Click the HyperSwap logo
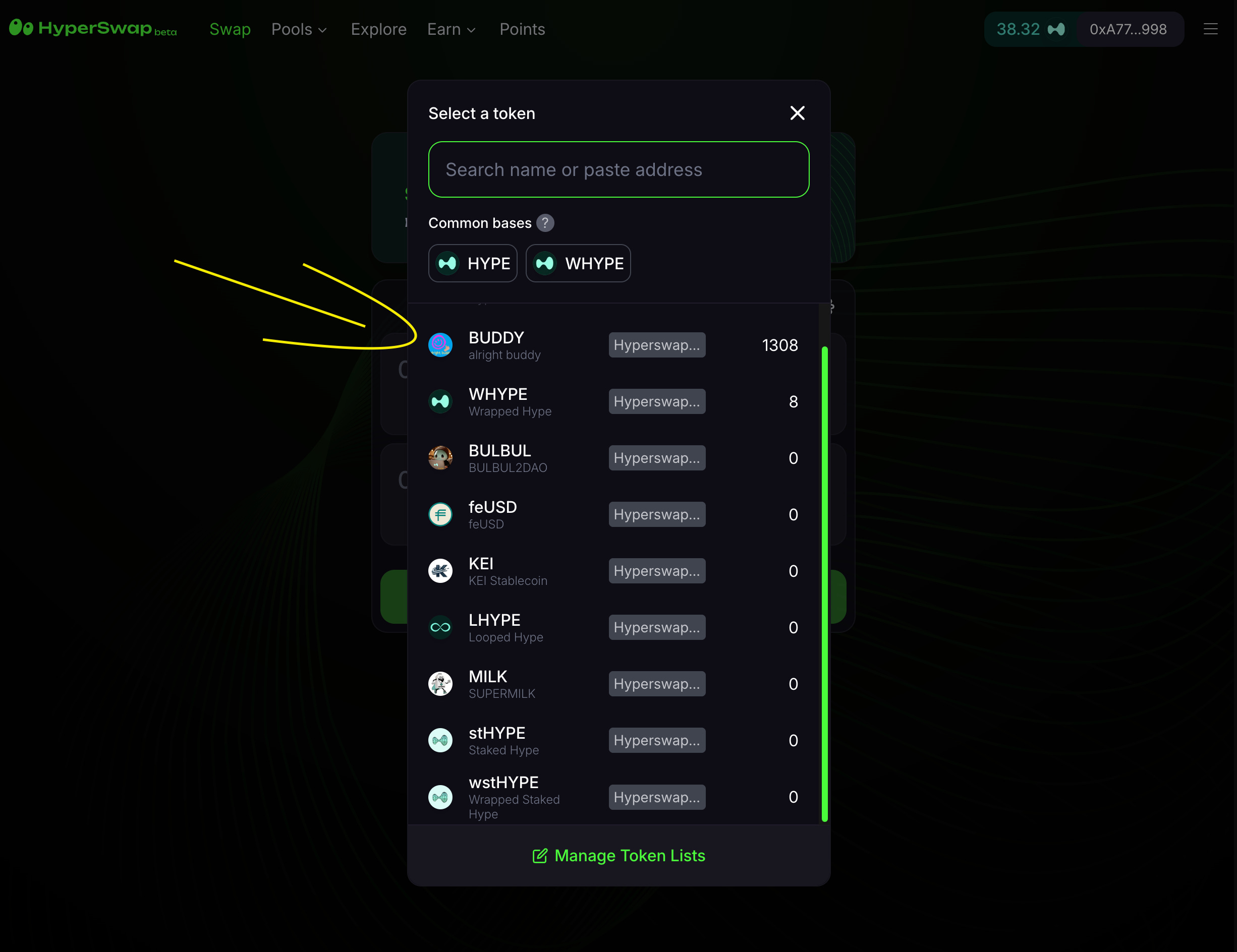Image resolution: width=1237 pixels, height=952 pixels. [92, 28]
